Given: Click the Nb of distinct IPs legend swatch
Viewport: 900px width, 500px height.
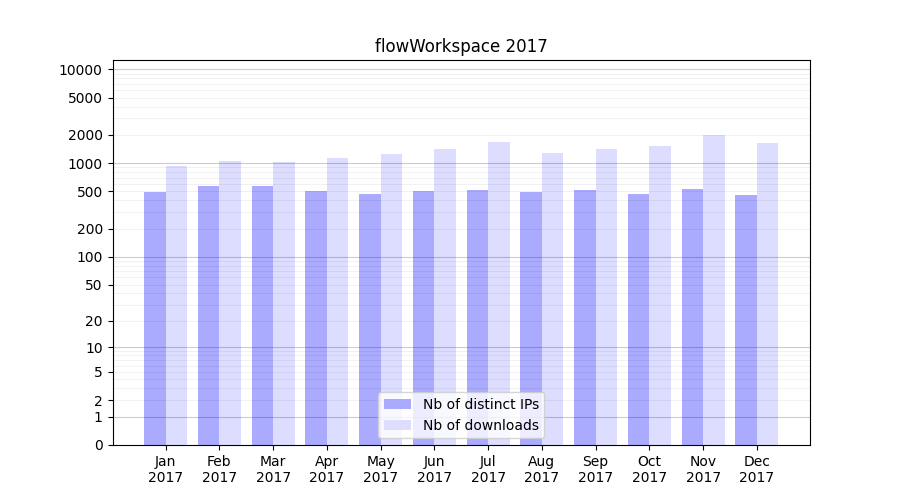Looking at the screenshot, I should click(x=397, y=404).
